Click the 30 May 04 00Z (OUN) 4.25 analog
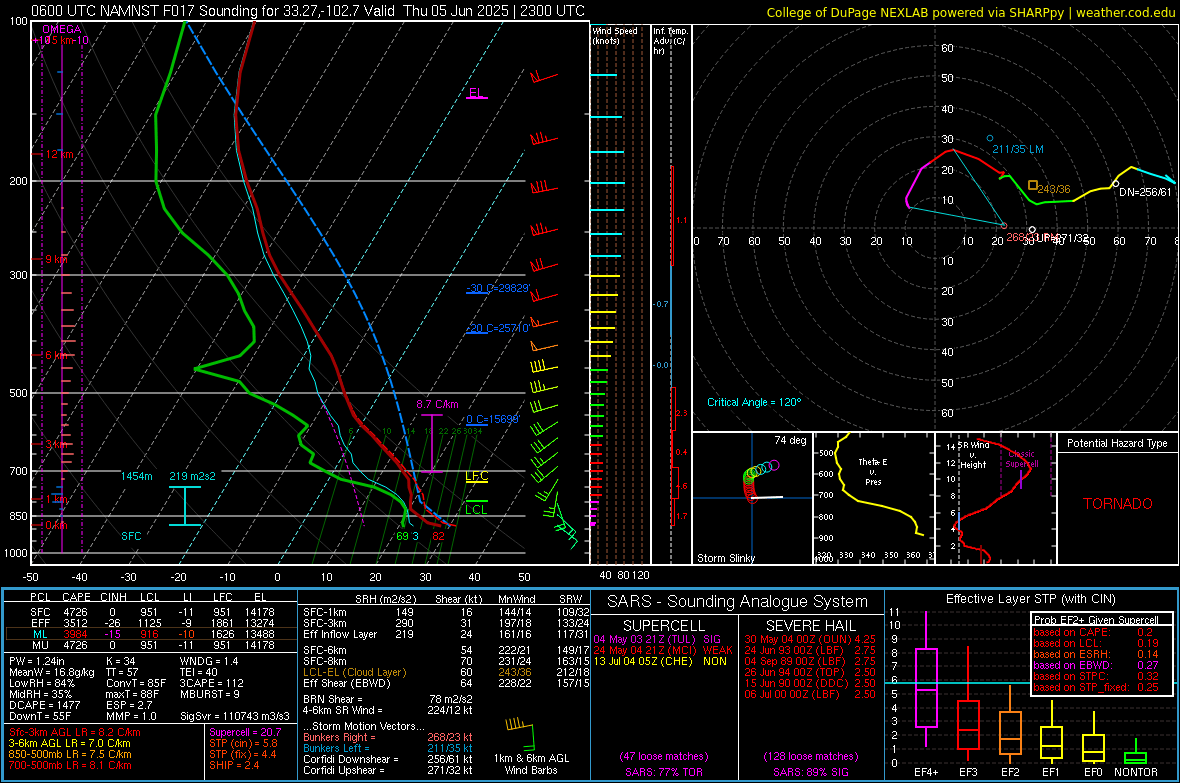Image resolution: width=1180 pixels, height=783 pixels. (x=810, y=639)
